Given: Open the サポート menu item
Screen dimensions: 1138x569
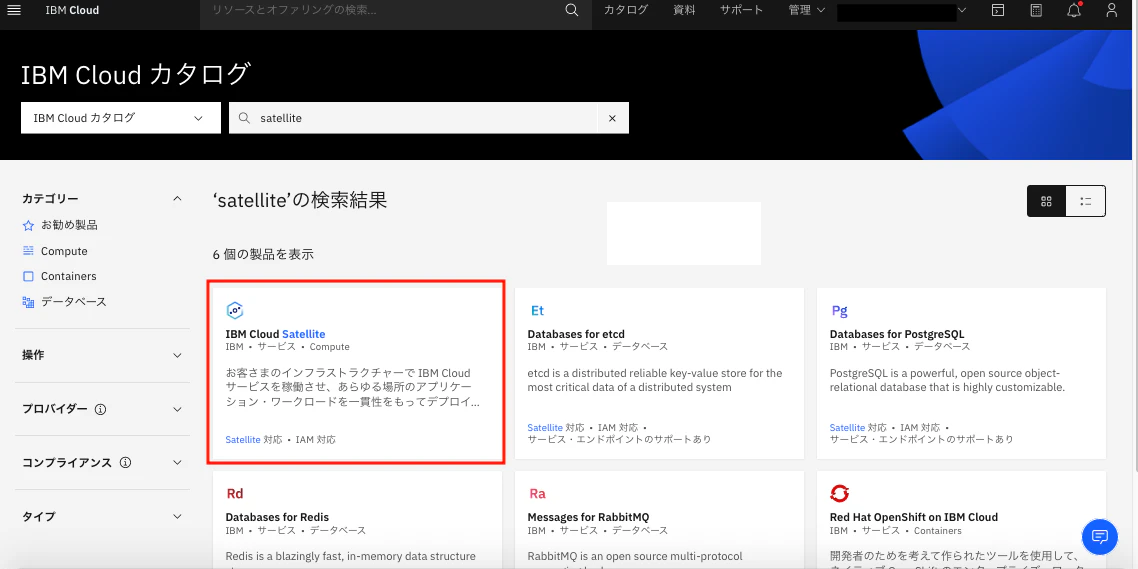Looking at the screenshot, I should (x=742, y=10).
